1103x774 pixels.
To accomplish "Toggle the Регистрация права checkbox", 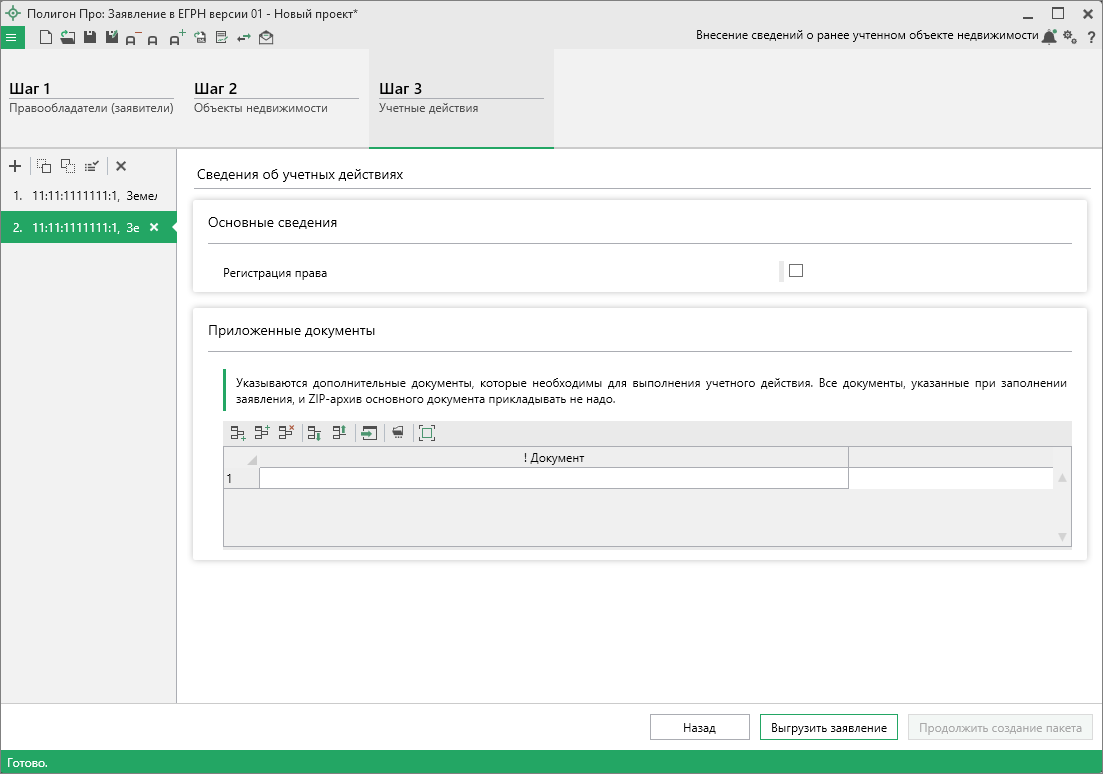I will (796, 270).
